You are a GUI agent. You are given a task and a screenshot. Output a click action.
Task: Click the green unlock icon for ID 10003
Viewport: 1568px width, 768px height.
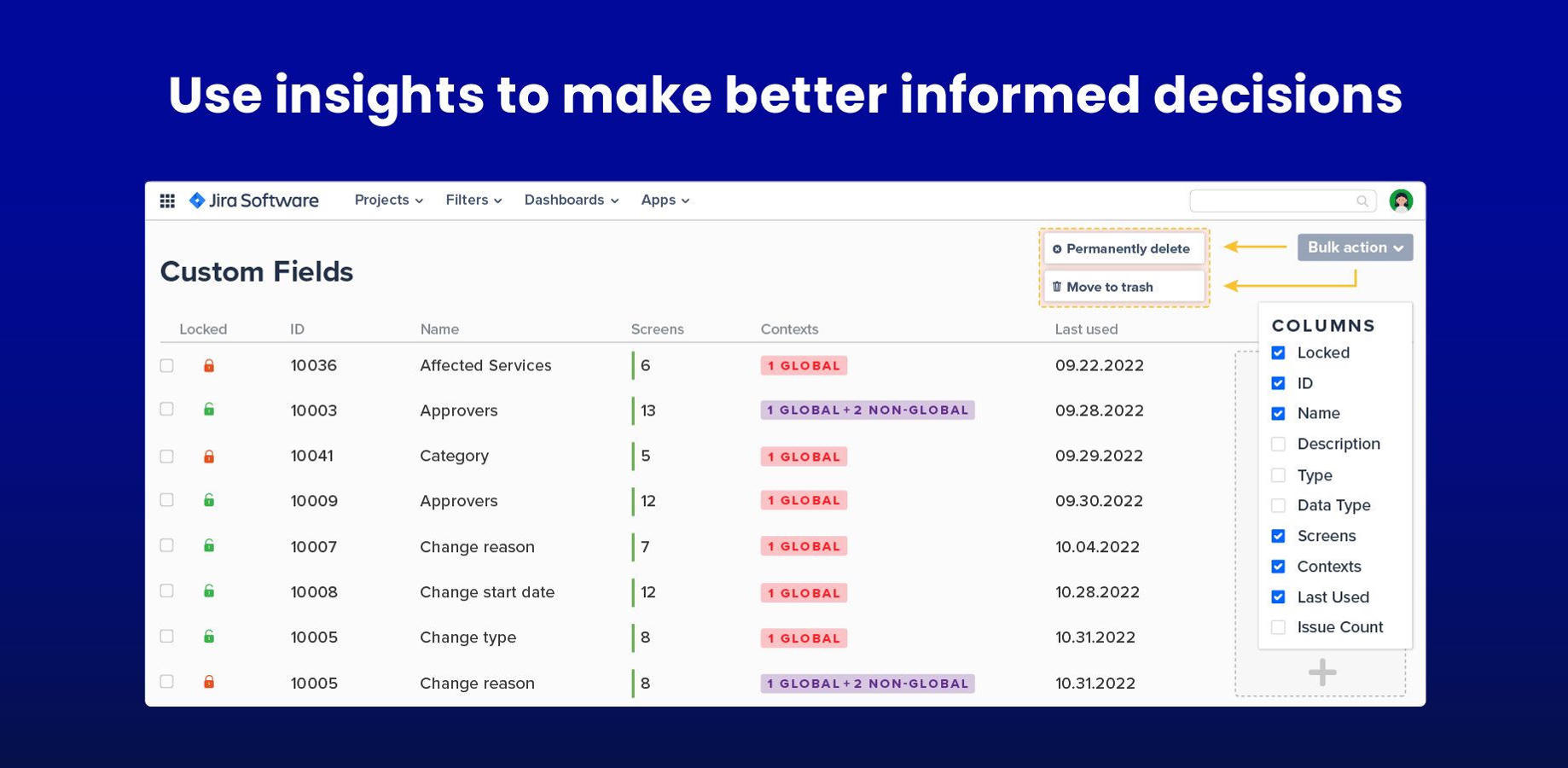click(x=209, y=410)
